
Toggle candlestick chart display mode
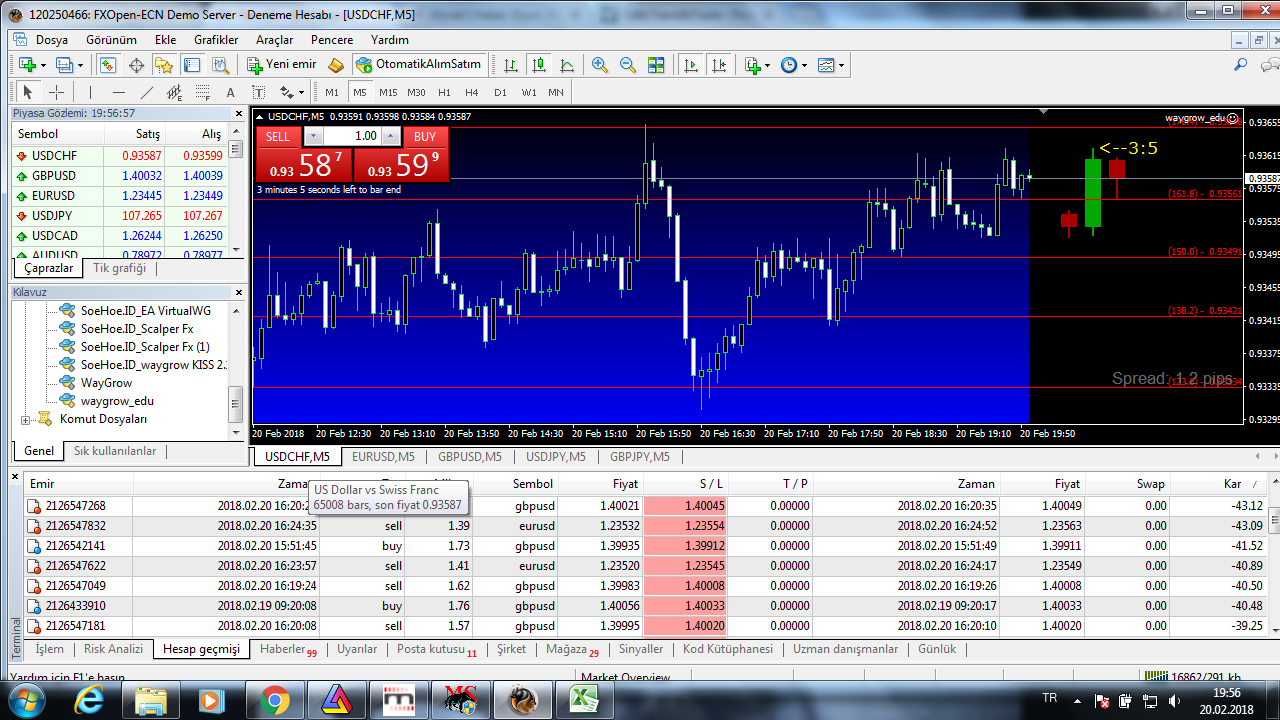click(x=539, y=65)
